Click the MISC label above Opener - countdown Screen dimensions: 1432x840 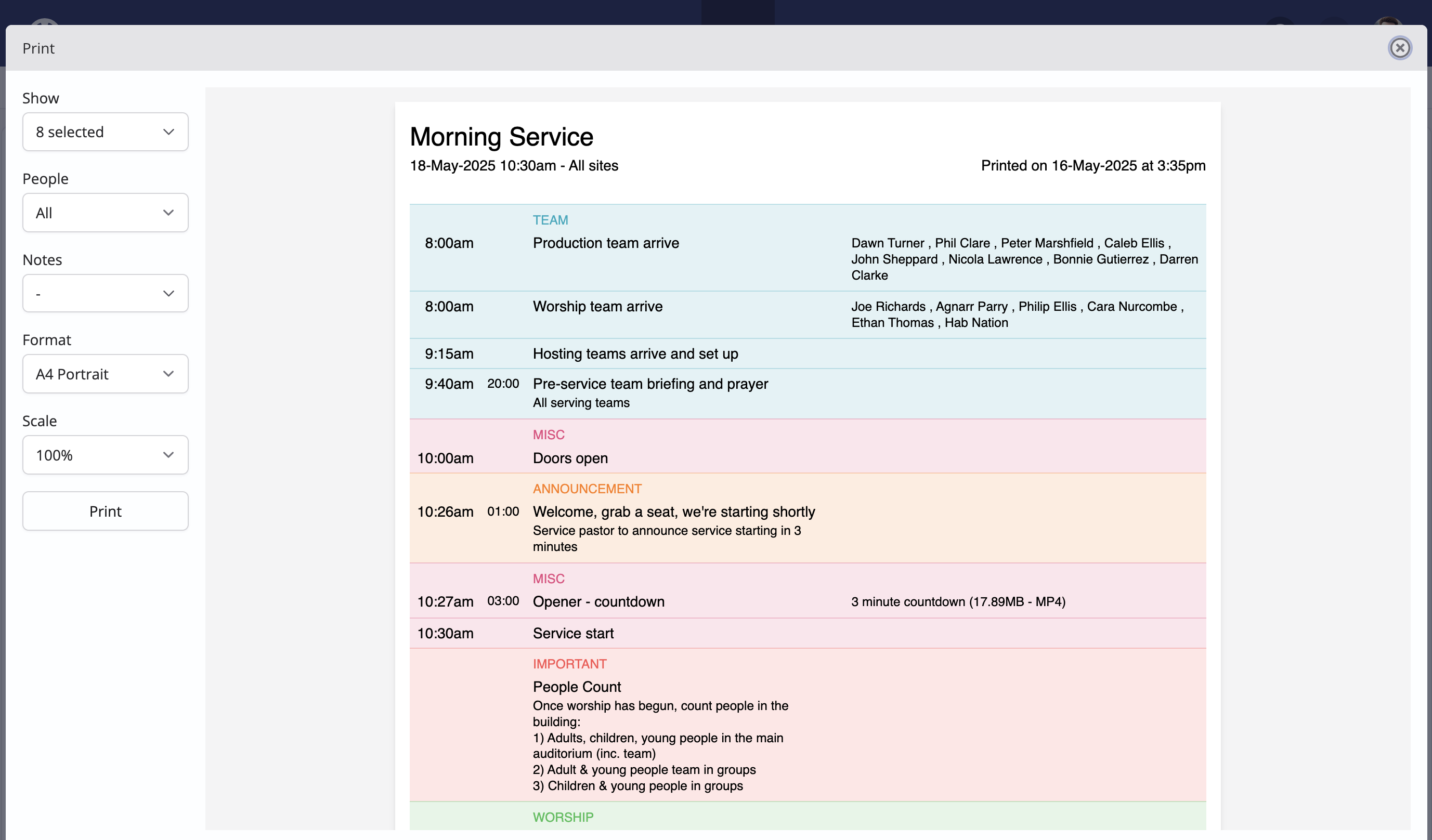(x=549, y=579)
